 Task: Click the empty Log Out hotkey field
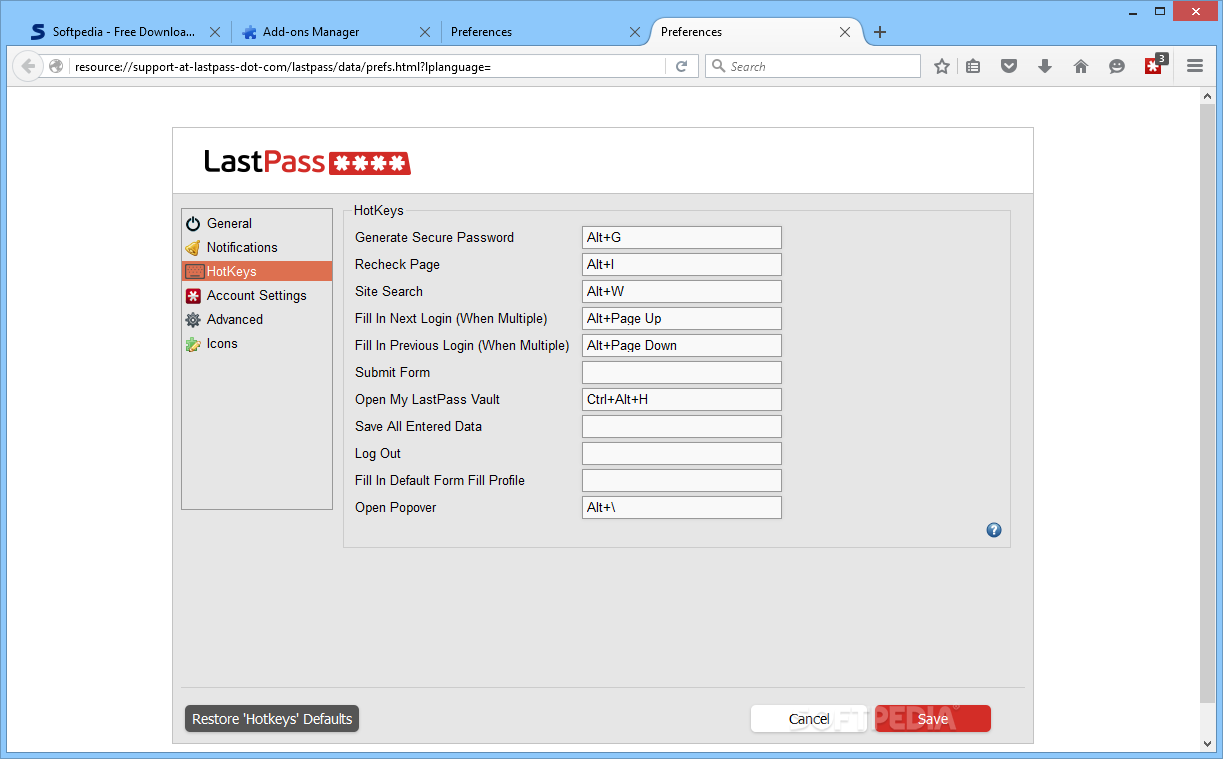[682, 453]
